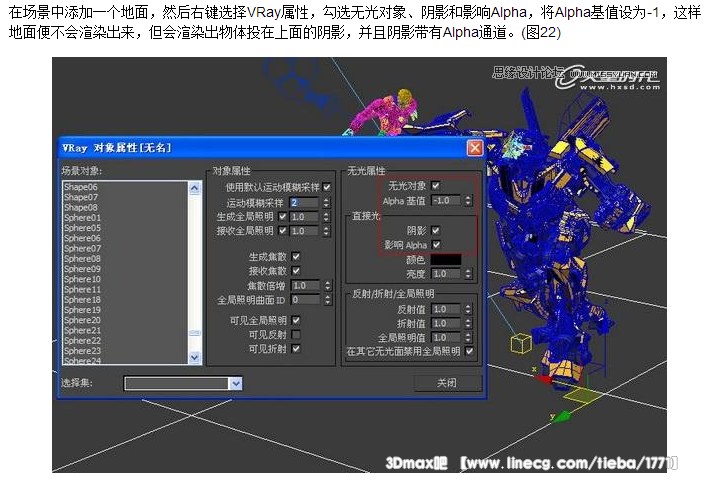Screen dimensions: 707x480
Task: Click the 全局照明值 spinner arrows
Action: coord(468,337)
